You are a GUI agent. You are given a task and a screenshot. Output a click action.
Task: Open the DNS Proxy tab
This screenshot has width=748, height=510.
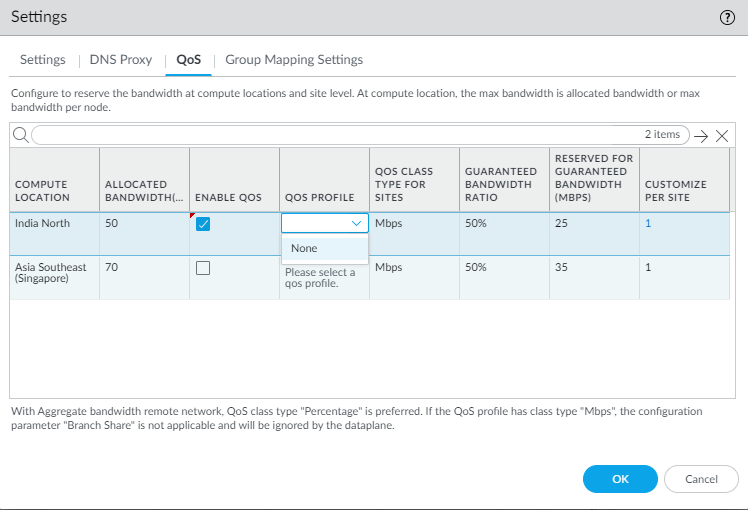[121, 60]
